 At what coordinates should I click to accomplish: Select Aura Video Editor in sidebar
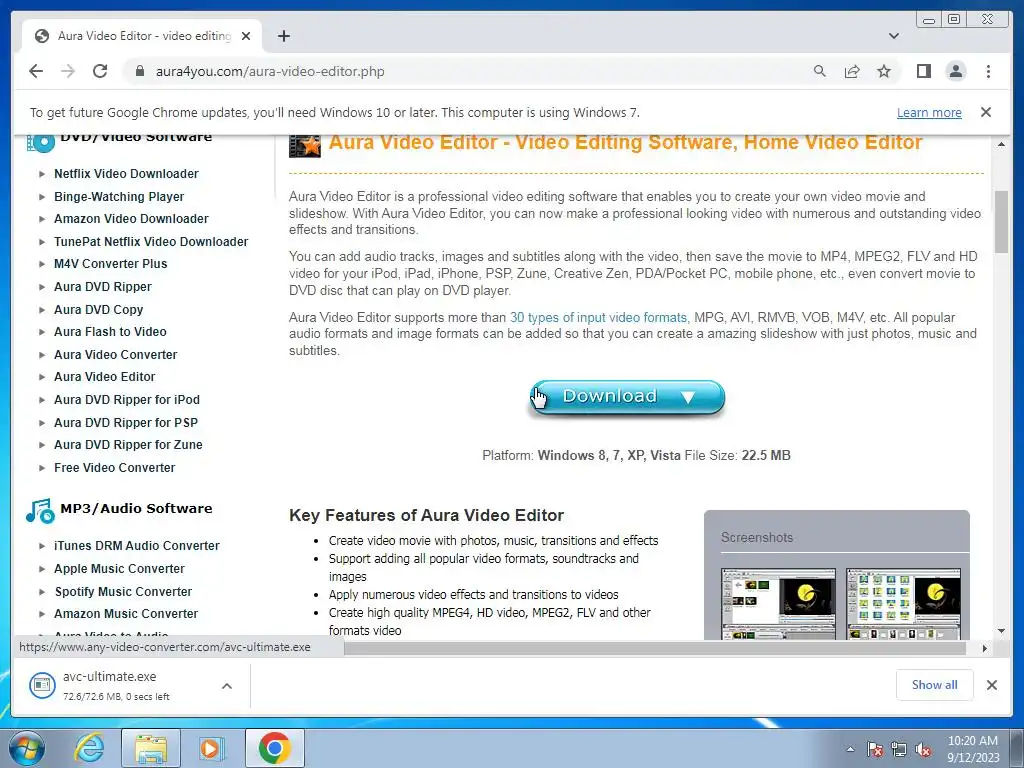point(104,377)
